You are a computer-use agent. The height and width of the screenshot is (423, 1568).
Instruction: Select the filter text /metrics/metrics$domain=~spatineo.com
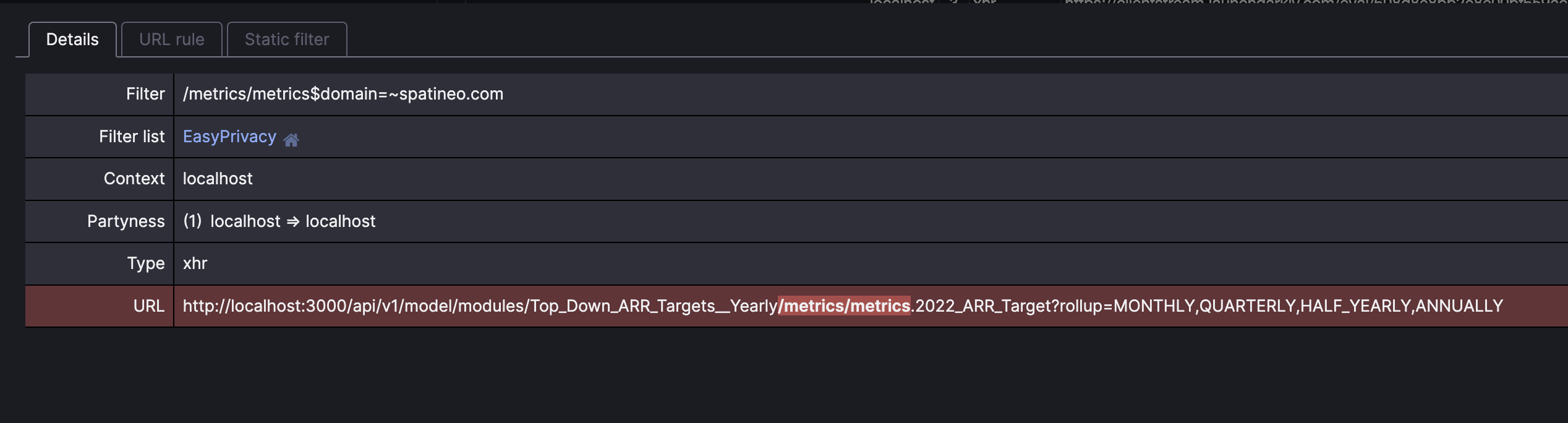click(x=343, y=94)
